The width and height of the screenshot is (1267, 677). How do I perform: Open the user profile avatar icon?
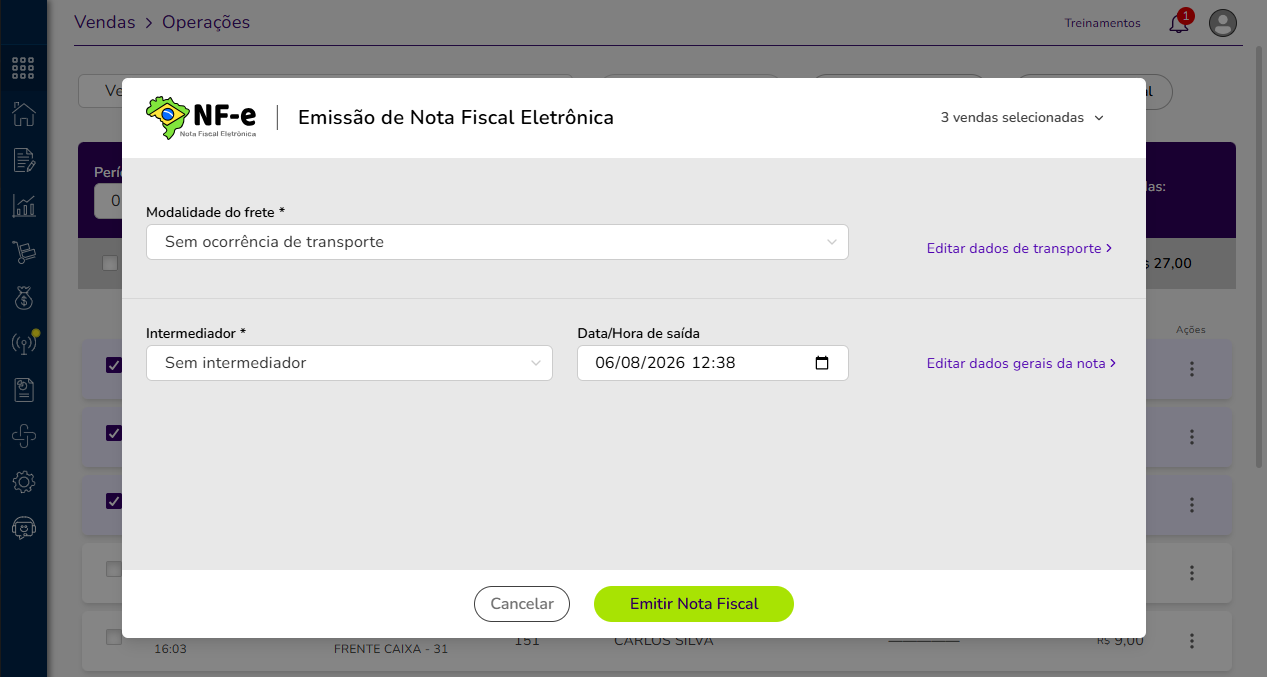tap(1223, 23)
